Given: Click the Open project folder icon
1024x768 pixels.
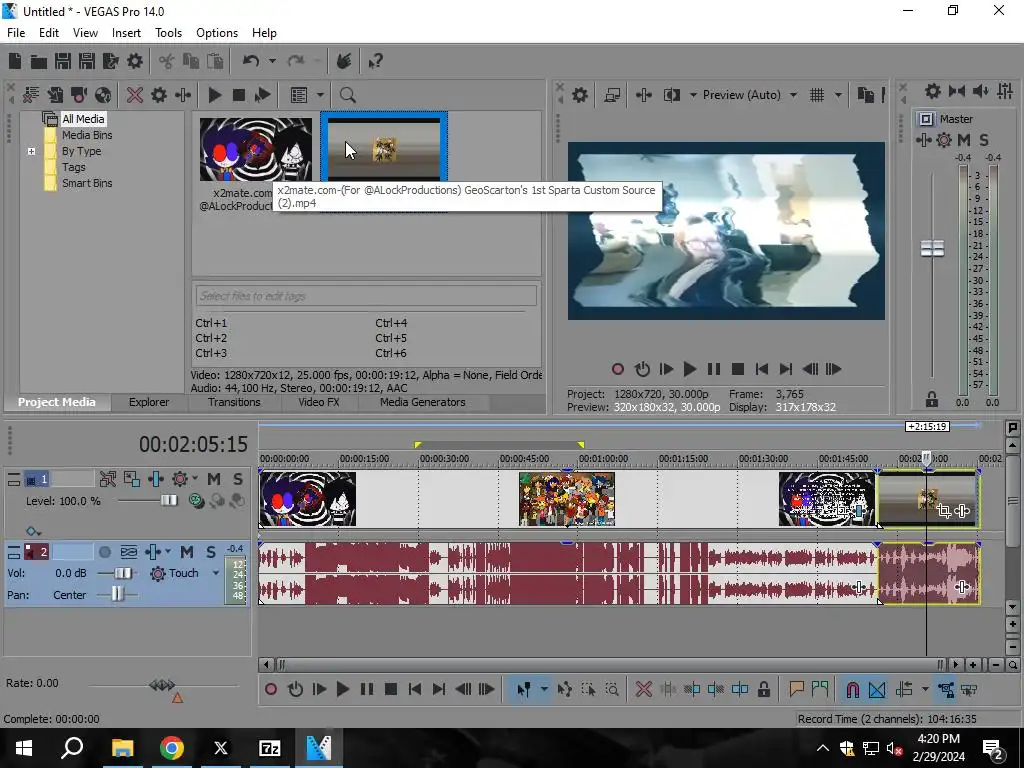Looking at the screenshot, I should pos(39,61).
